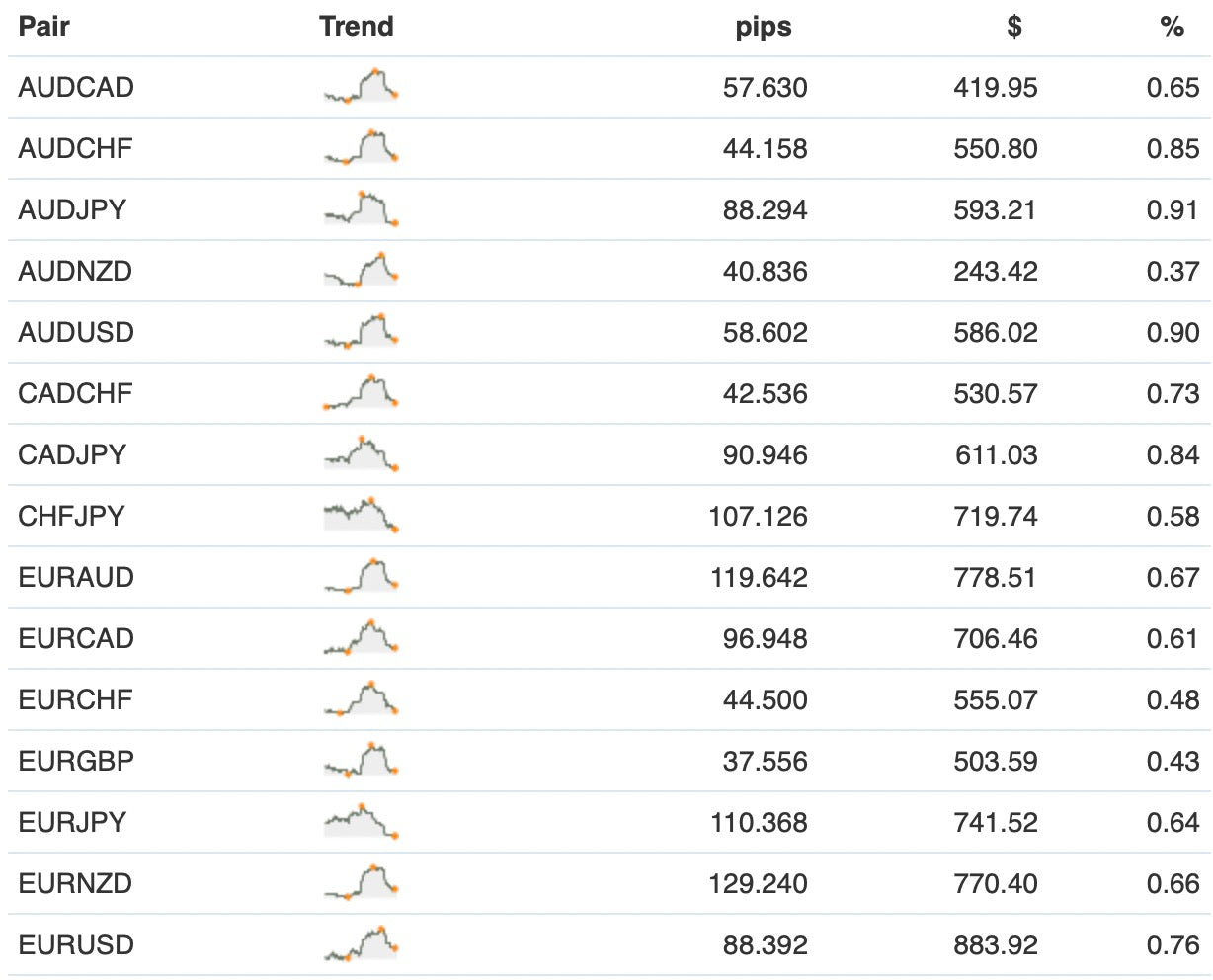Click the AUDUSD dollar value 586.02
The height and width of the screenshot is (980, 1213).
tap(996, 332)
